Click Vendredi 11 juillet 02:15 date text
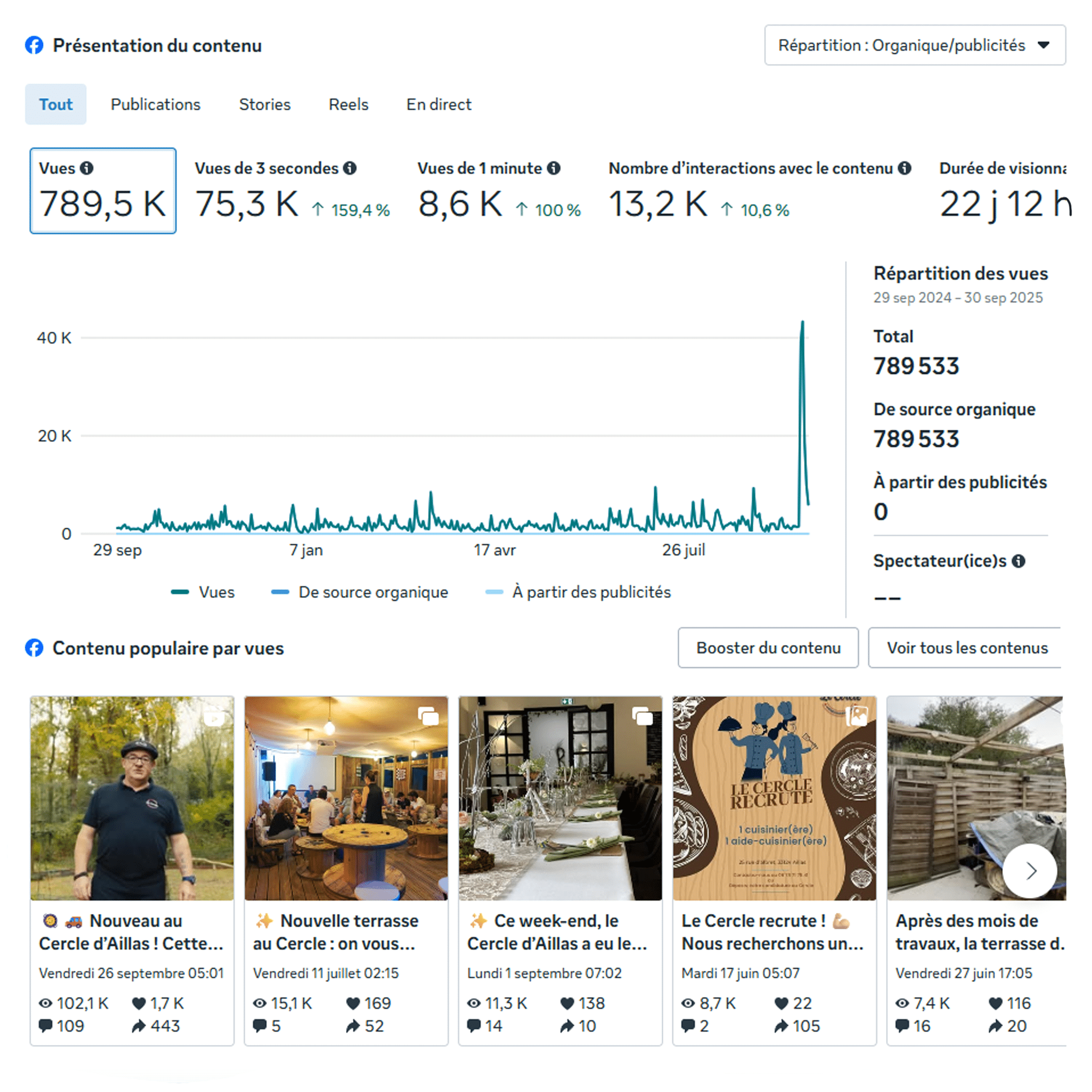1092x1092 pixels. point(326,973)
